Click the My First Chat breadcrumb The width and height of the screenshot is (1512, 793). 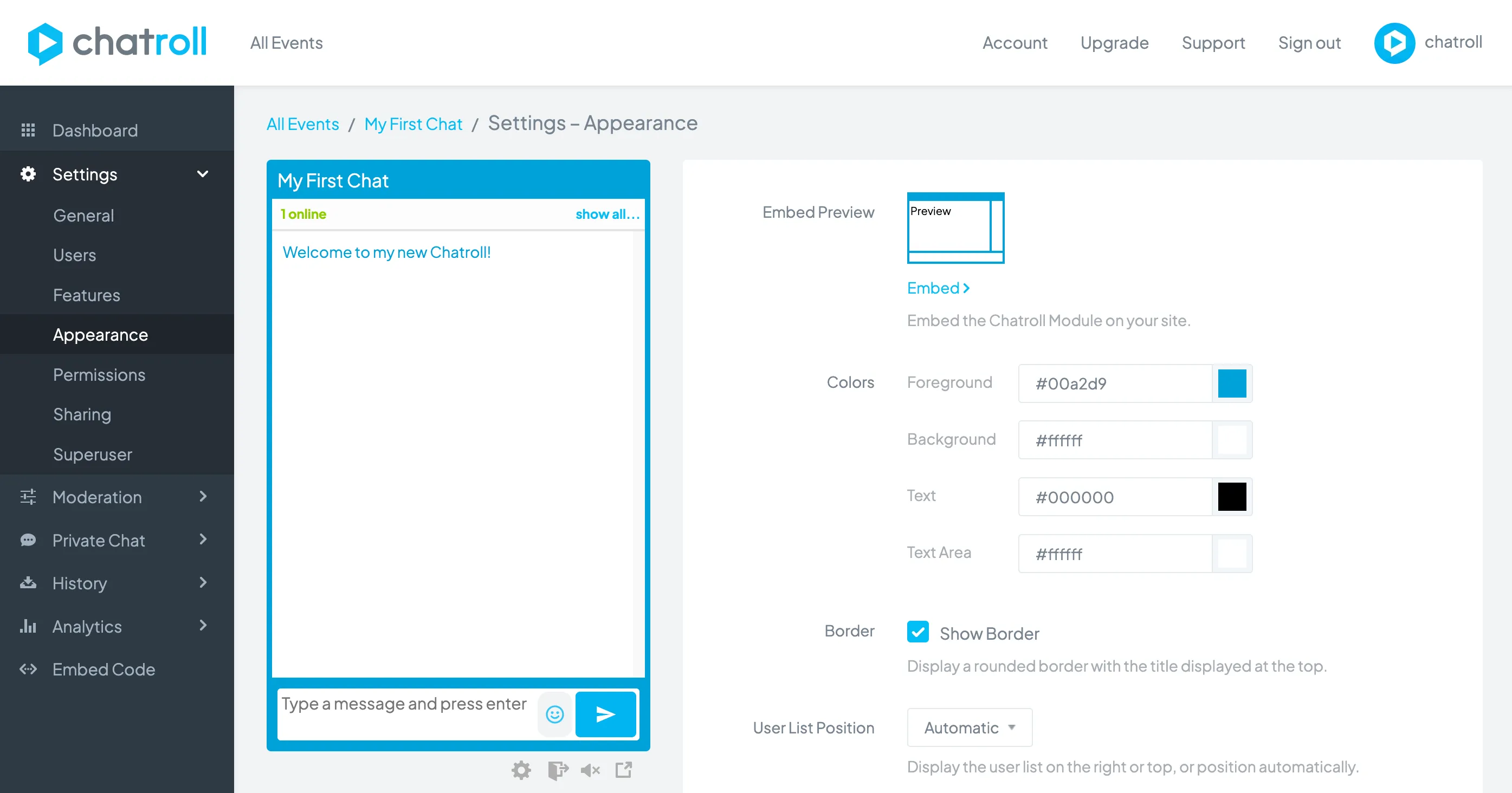click(413, 123)
